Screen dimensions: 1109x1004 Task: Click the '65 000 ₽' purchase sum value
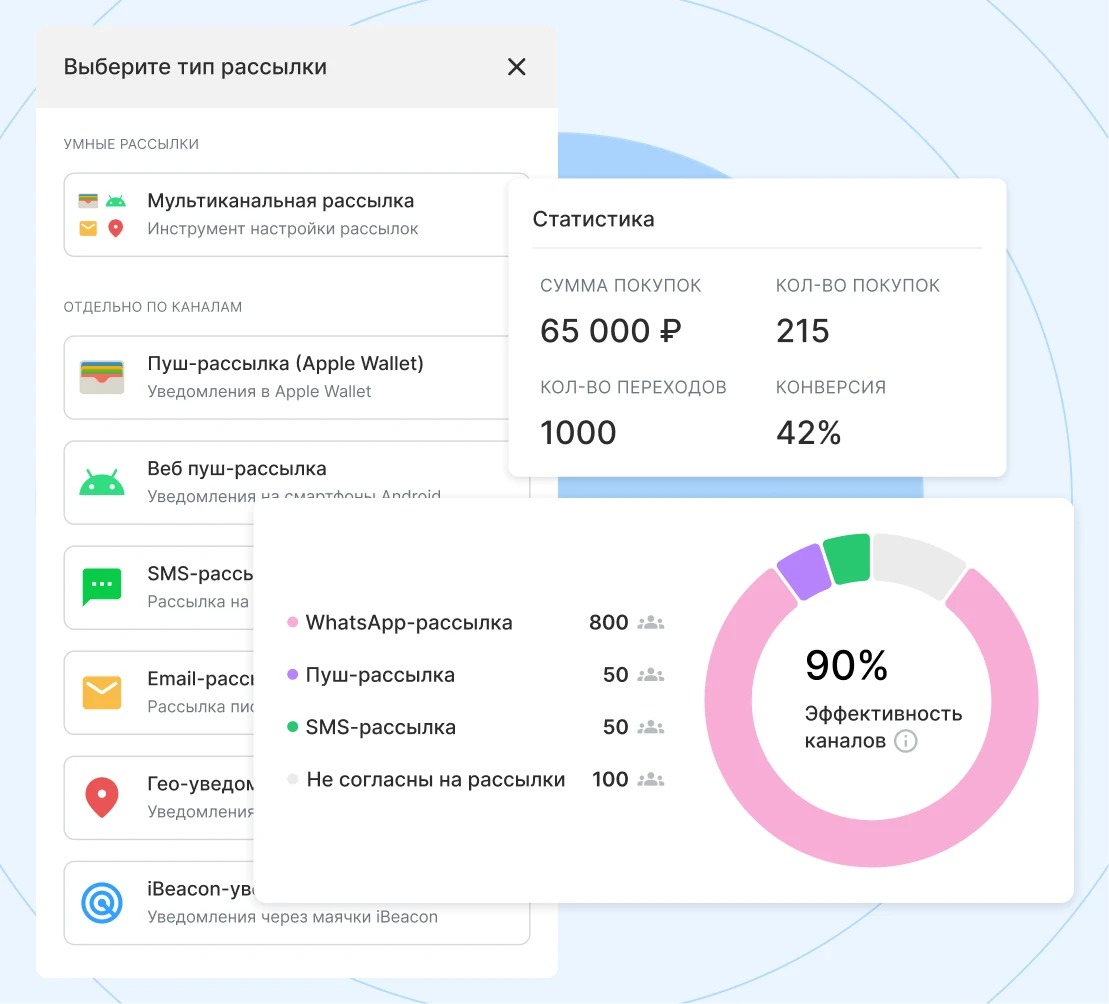pos(611,331)
